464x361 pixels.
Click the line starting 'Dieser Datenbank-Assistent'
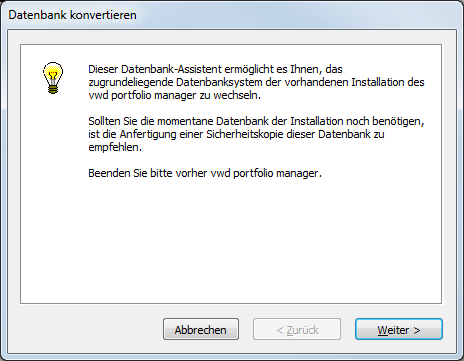click(215, 69)
